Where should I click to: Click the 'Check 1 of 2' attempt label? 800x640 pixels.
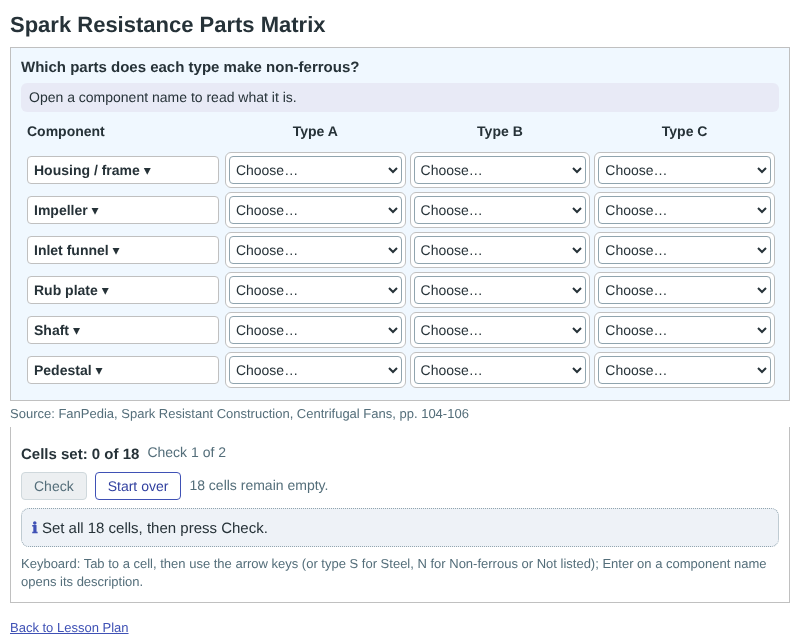click(x=187, y=453)
